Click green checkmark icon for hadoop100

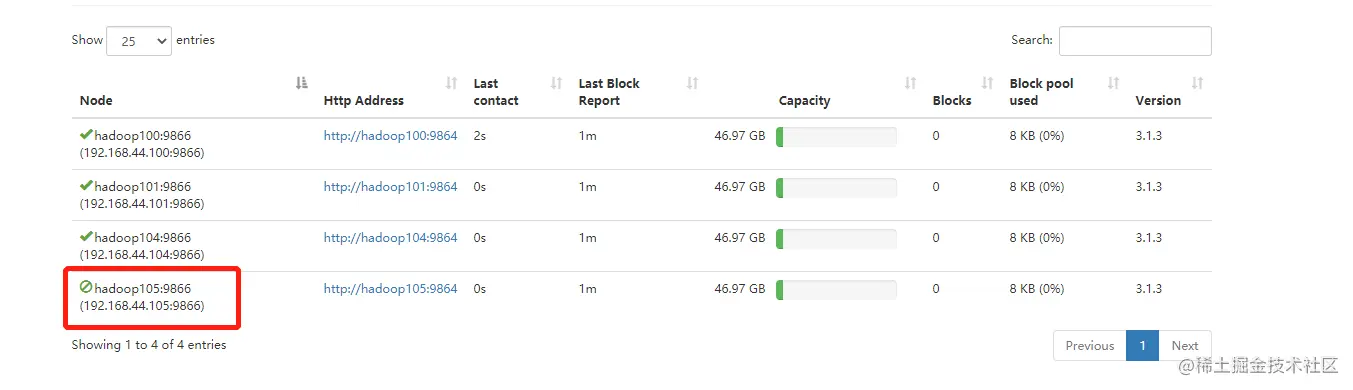(x=86, y=134)
